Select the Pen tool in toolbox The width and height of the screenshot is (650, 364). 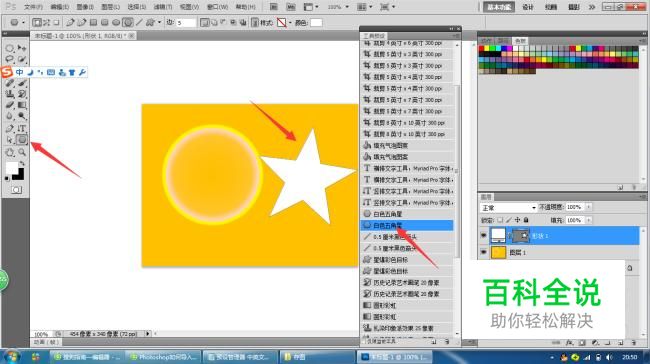pos(10,128)
